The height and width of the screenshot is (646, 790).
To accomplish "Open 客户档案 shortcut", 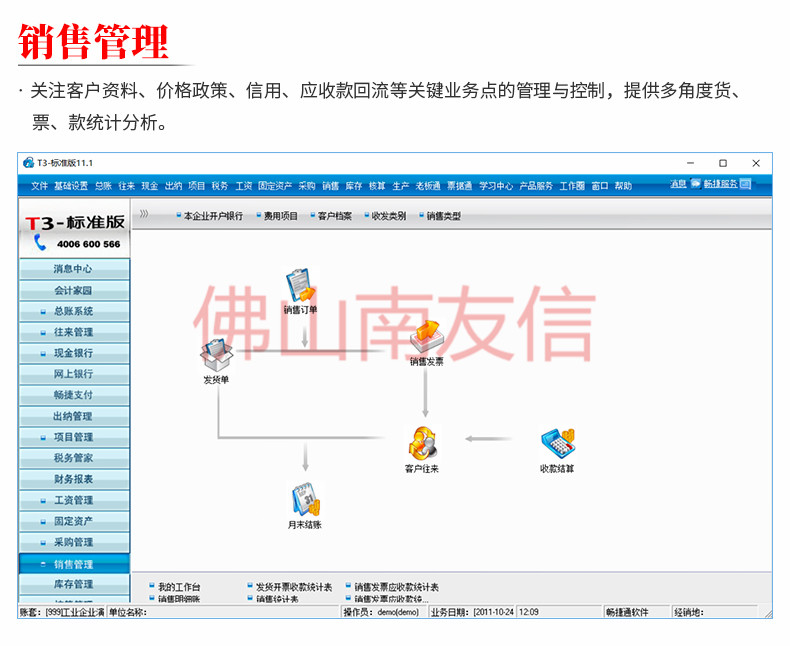I will click(335, 216).
